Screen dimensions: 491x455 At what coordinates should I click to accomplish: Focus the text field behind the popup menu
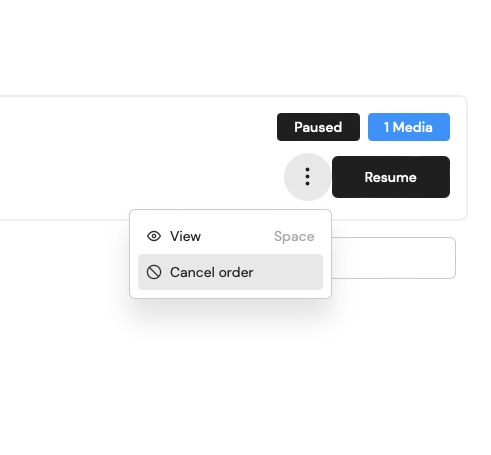click(393, 258)
